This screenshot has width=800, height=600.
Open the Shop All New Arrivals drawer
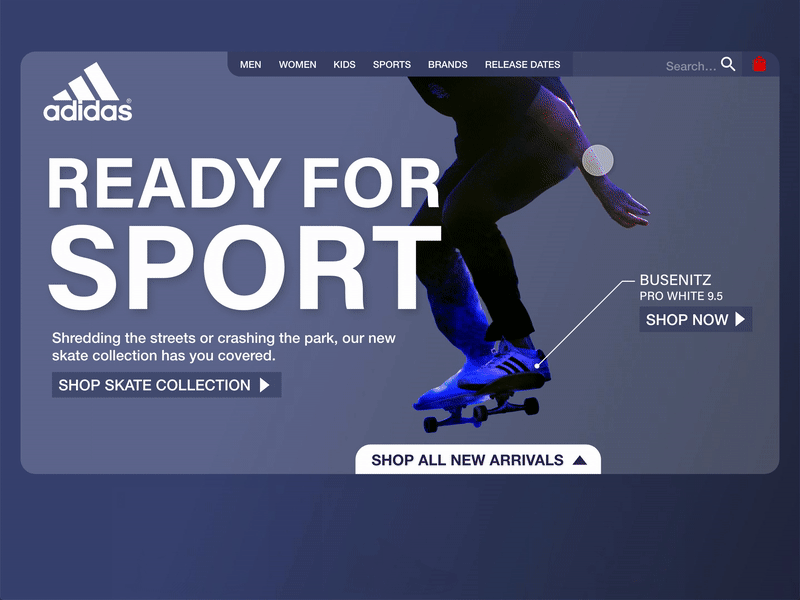pos(478,459)
